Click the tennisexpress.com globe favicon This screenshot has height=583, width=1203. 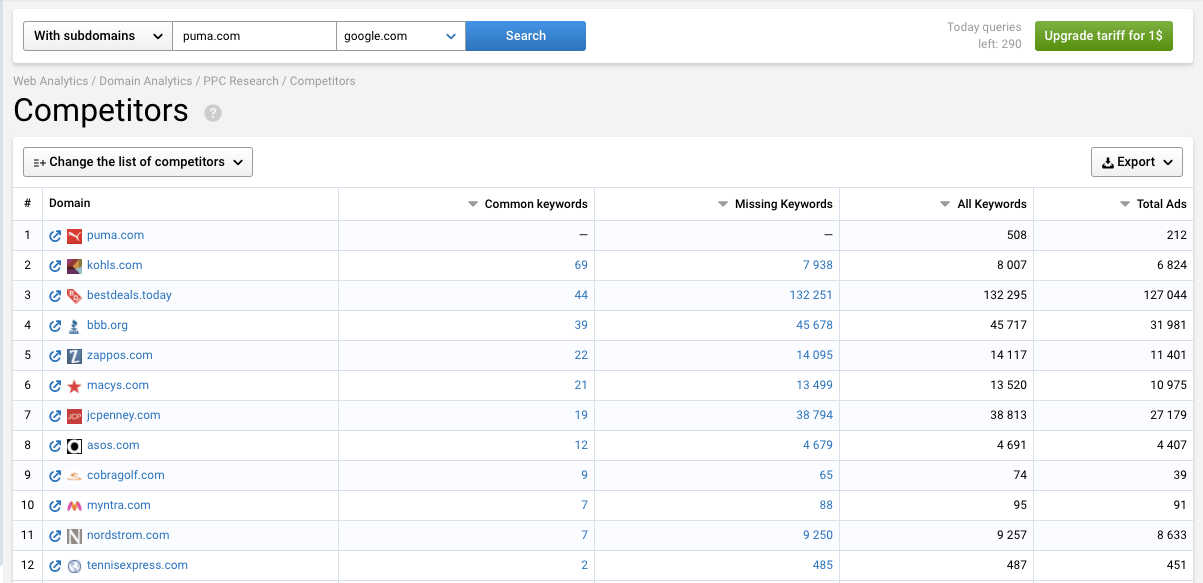pos(74,566)
